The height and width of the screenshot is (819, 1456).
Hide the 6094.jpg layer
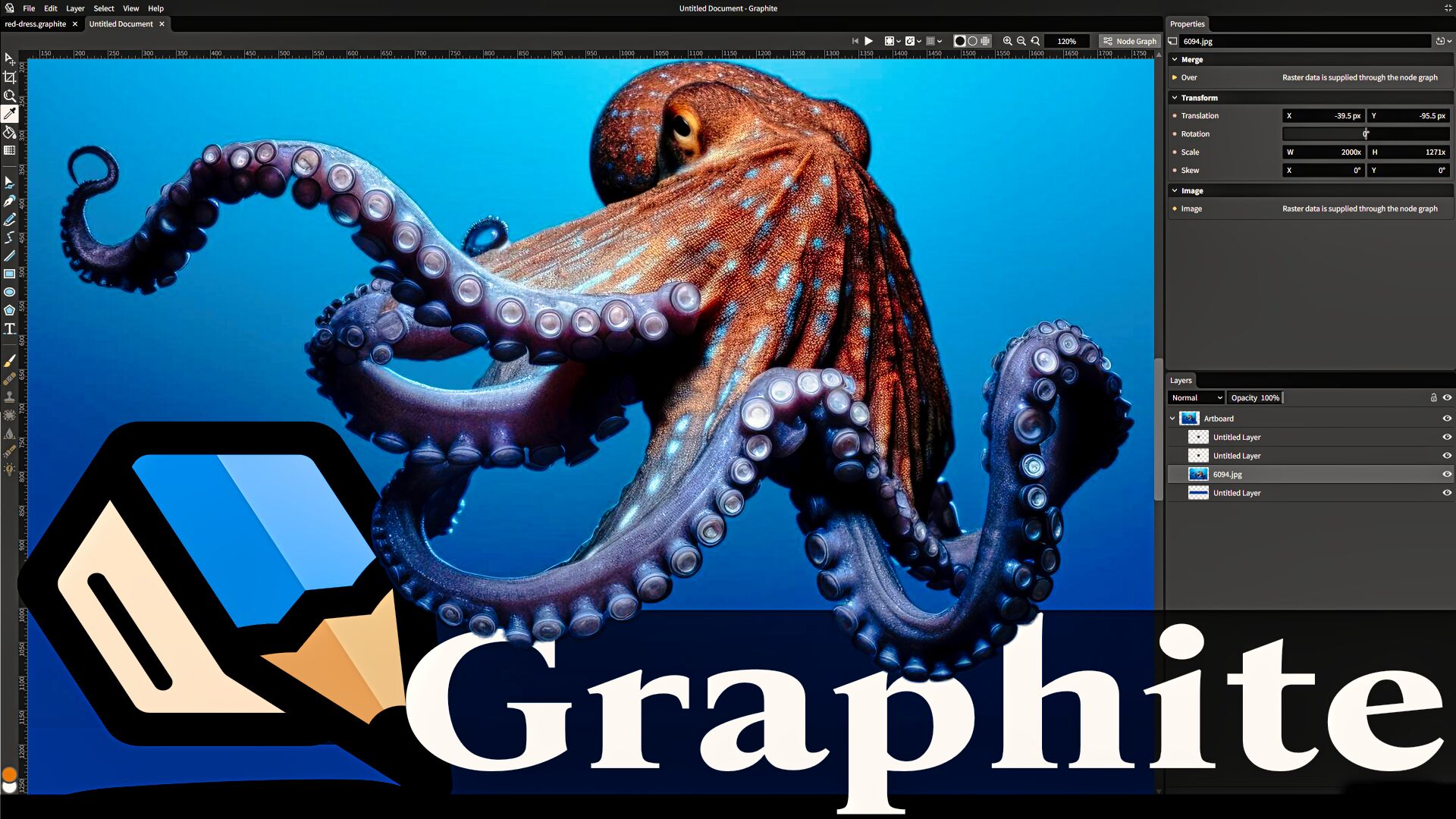tap(1447, 474)
